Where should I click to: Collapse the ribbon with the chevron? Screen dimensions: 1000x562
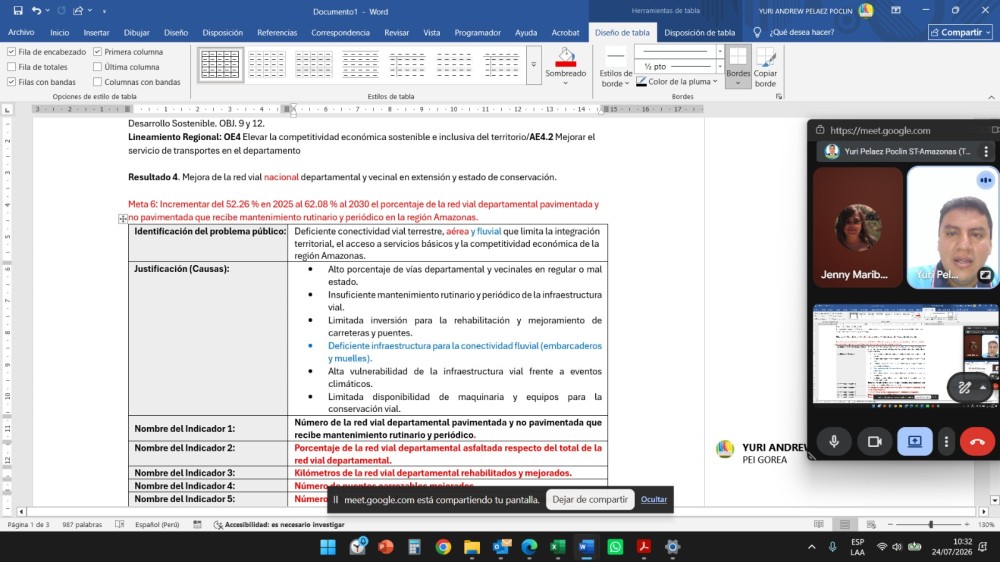991,97
